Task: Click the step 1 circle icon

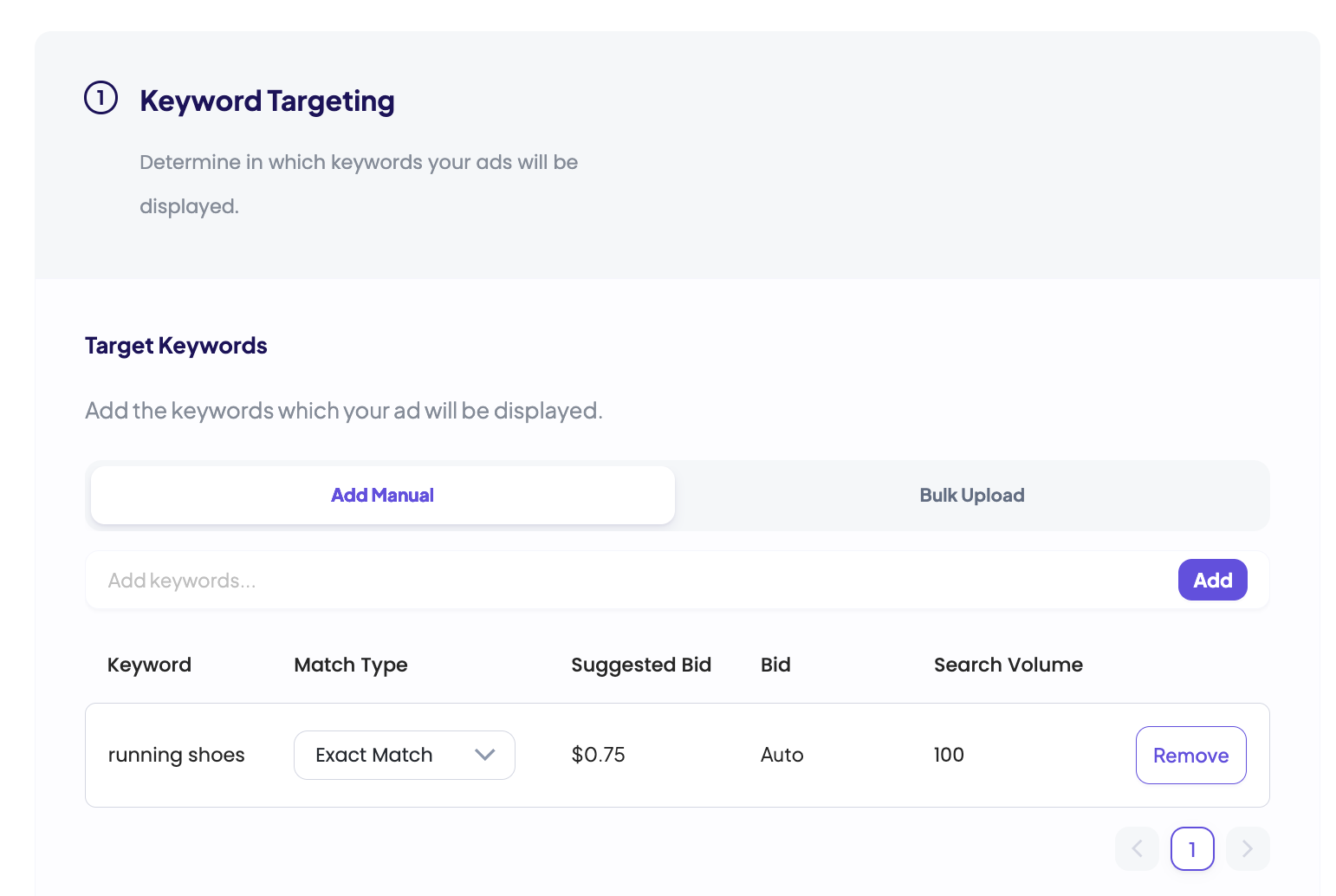Action: 101,98
